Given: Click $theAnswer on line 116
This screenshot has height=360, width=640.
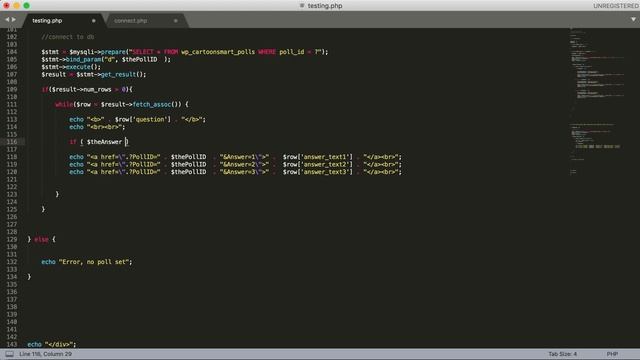Looking at the screenshot, I should [104, 142].
